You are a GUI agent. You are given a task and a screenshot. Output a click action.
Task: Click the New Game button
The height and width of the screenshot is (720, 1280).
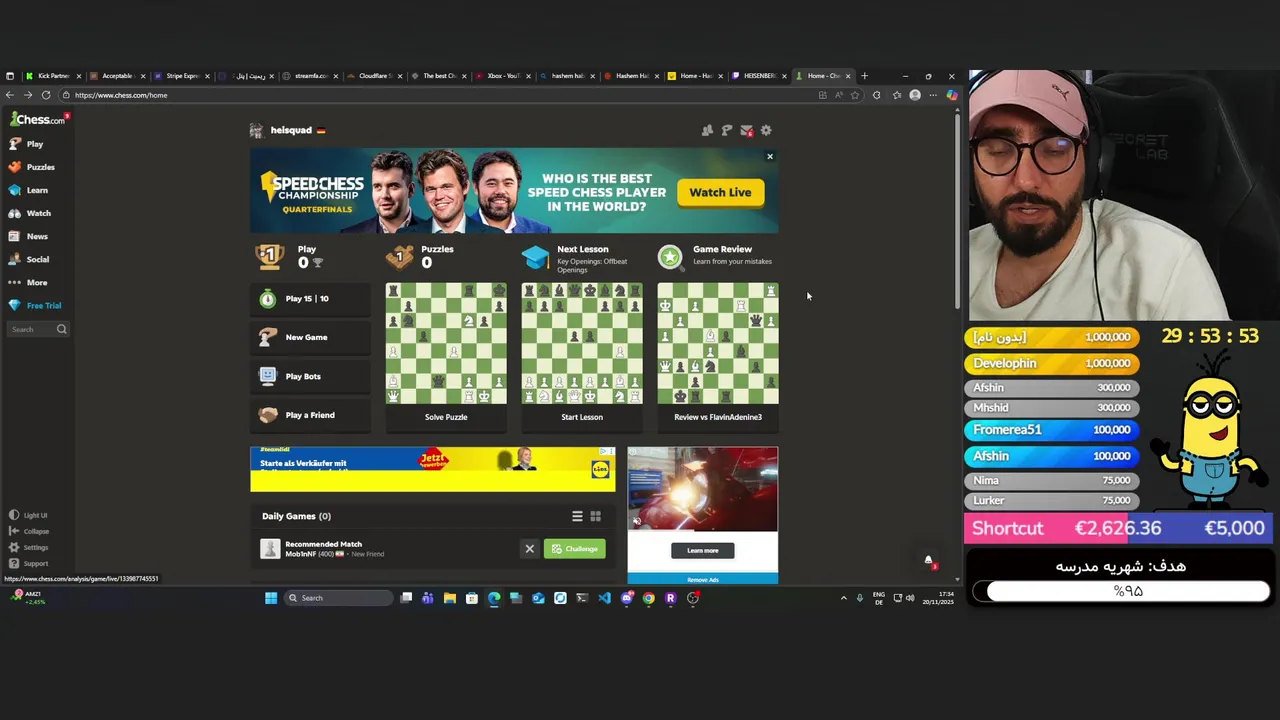tap(310, 337)
